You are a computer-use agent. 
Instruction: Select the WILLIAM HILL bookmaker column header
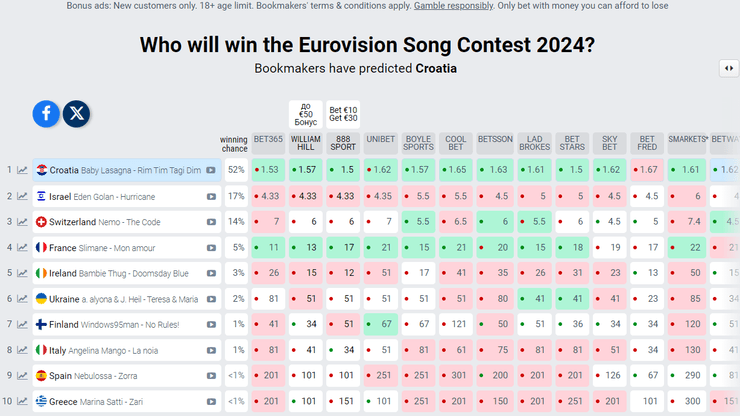(x=305, y=143)
